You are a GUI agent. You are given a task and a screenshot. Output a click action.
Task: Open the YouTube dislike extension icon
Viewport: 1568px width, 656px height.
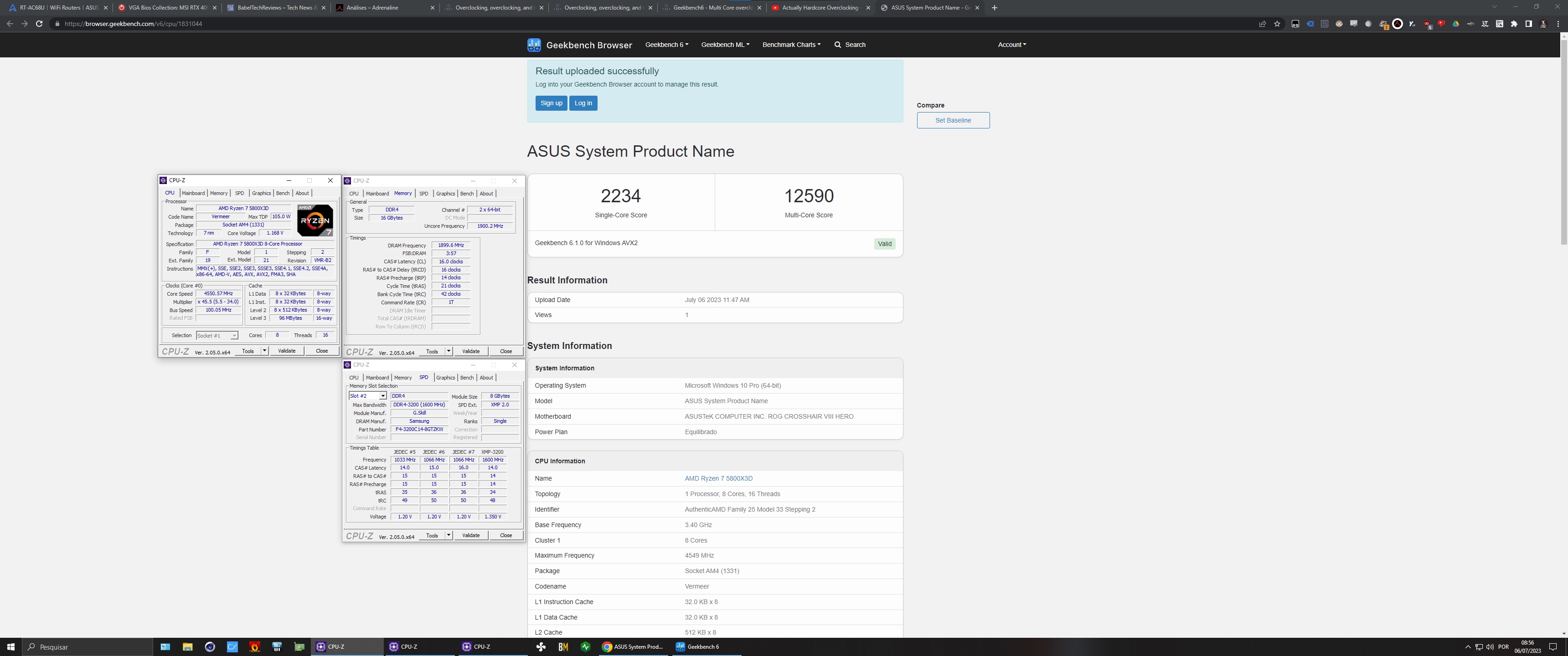point(1441,24)
